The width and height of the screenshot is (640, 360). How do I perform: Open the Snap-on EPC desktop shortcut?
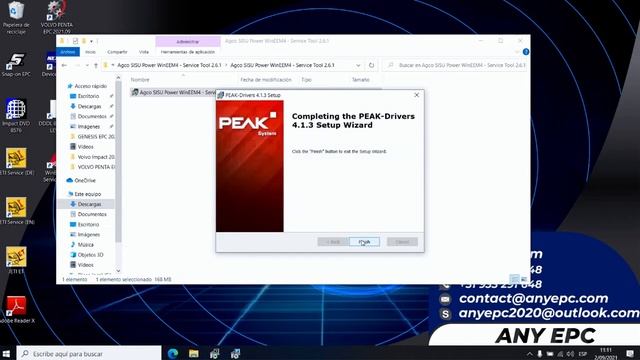[16, 64]
